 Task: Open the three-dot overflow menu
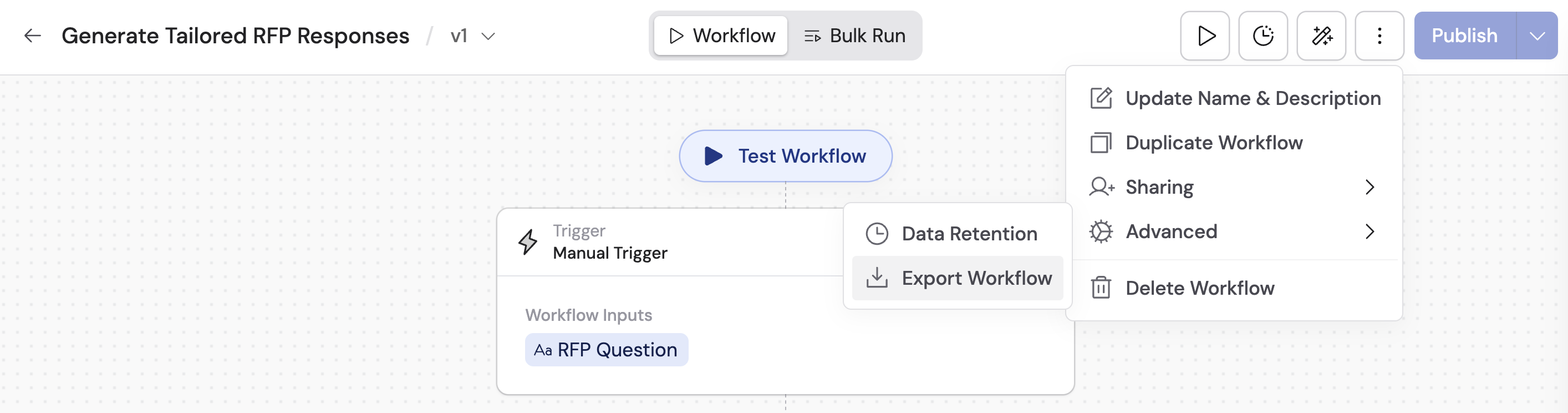pos(1379,36)
